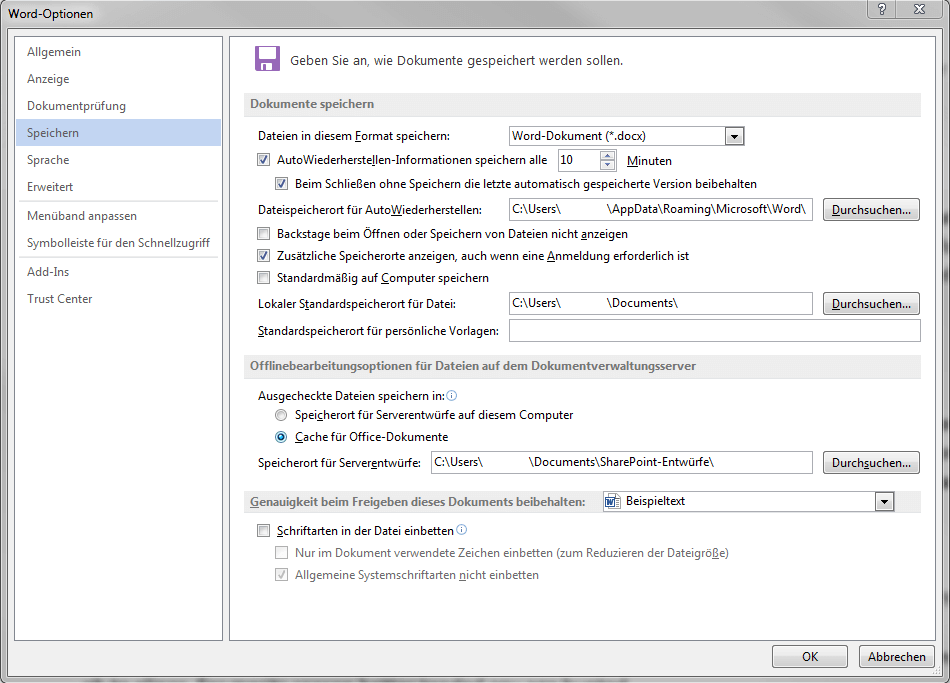Open the file format dropdown arrow
This screenshot has height=683, width=950.
pyautogui.click(x=734, y=136)
